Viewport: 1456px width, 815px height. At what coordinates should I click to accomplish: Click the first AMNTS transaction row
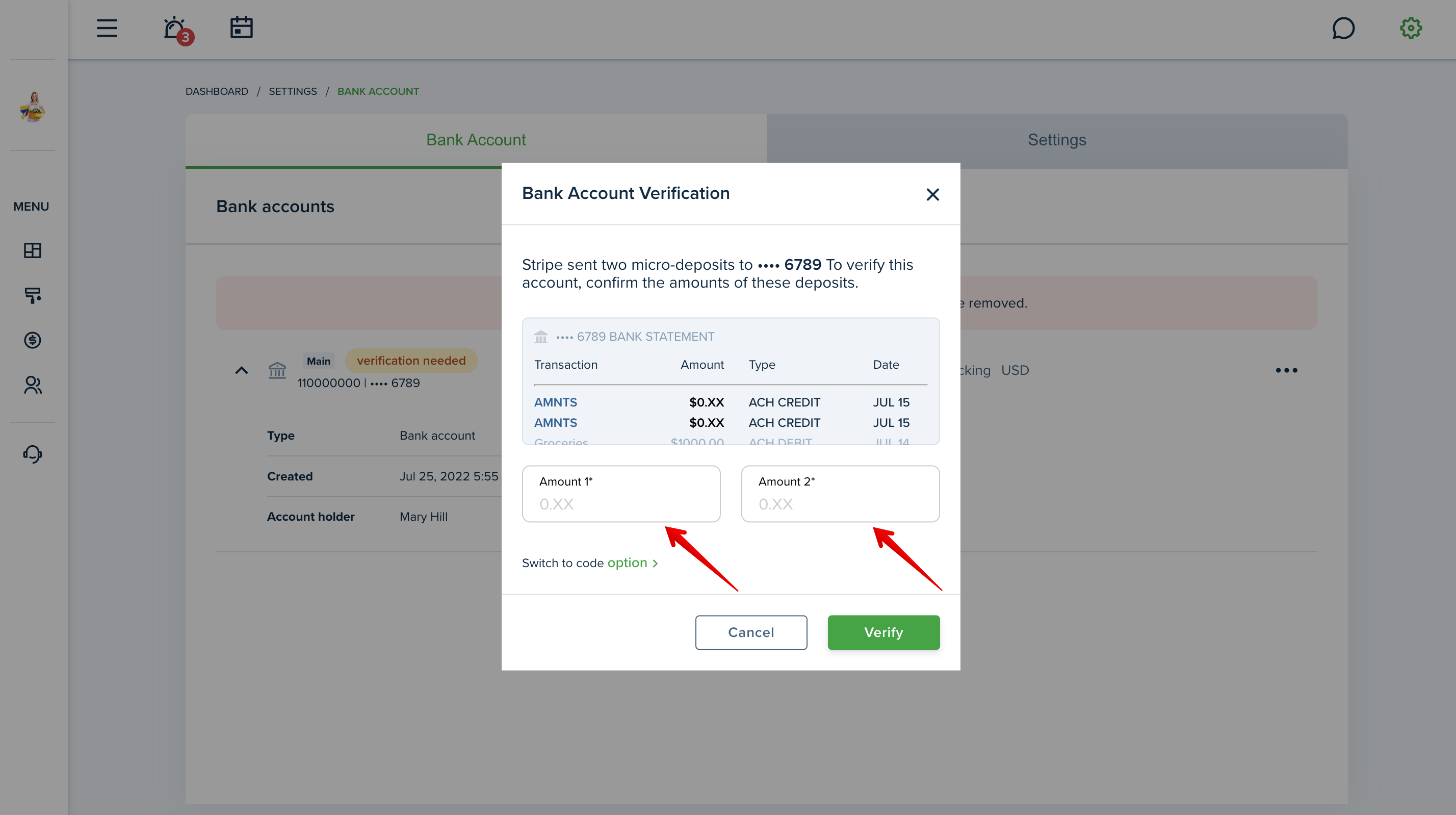coord(731,402)
